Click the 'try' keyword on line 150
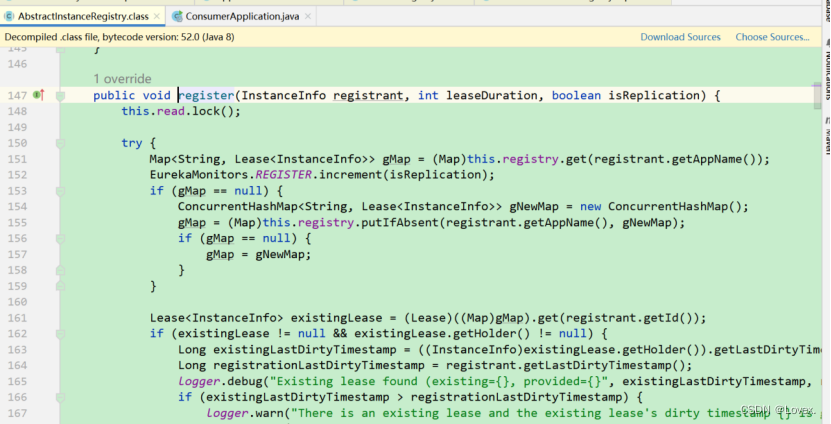Image resolution: width=831 pixels, height=424 pixels. click(x=131, y=143)
